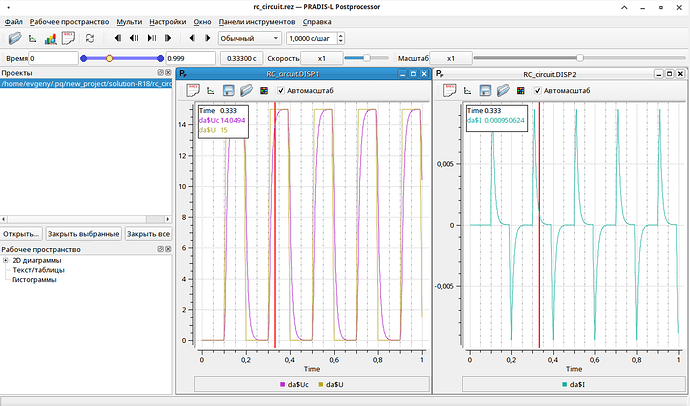This screenshot has width=690, height=406.
Task: Jump to first frame playback button
Action: click(117, 38)
